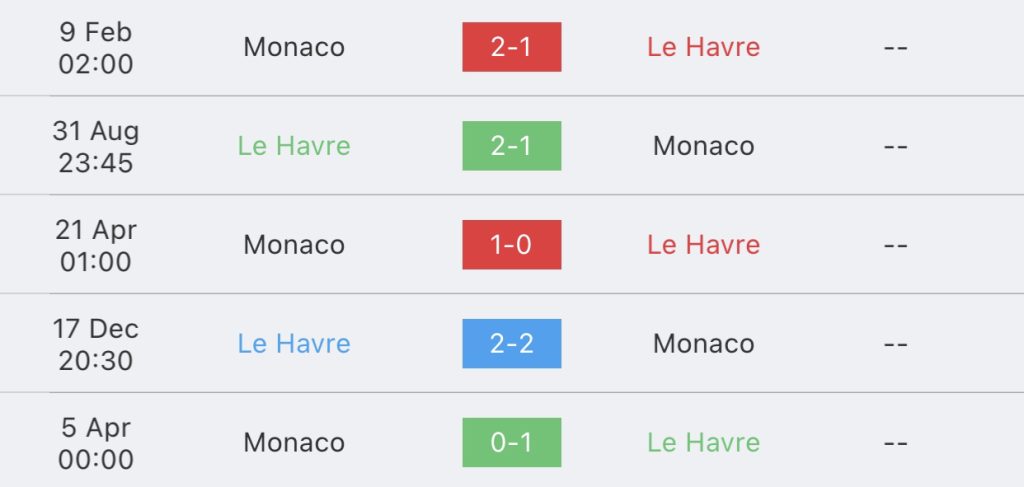Viewport: 1024px width, 487px height.
Task: Open the green 2-1 score on 31 Aug
Action: (511, 146)
